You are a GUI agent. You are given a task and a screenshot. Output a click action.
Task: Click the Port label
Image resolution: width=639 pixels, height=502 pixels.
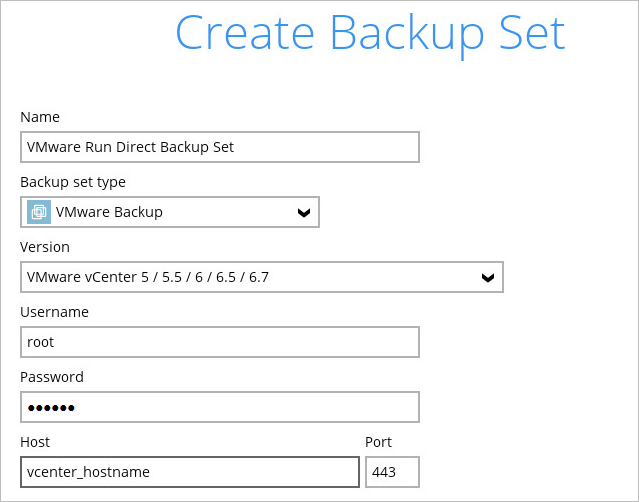pos(378,442)
